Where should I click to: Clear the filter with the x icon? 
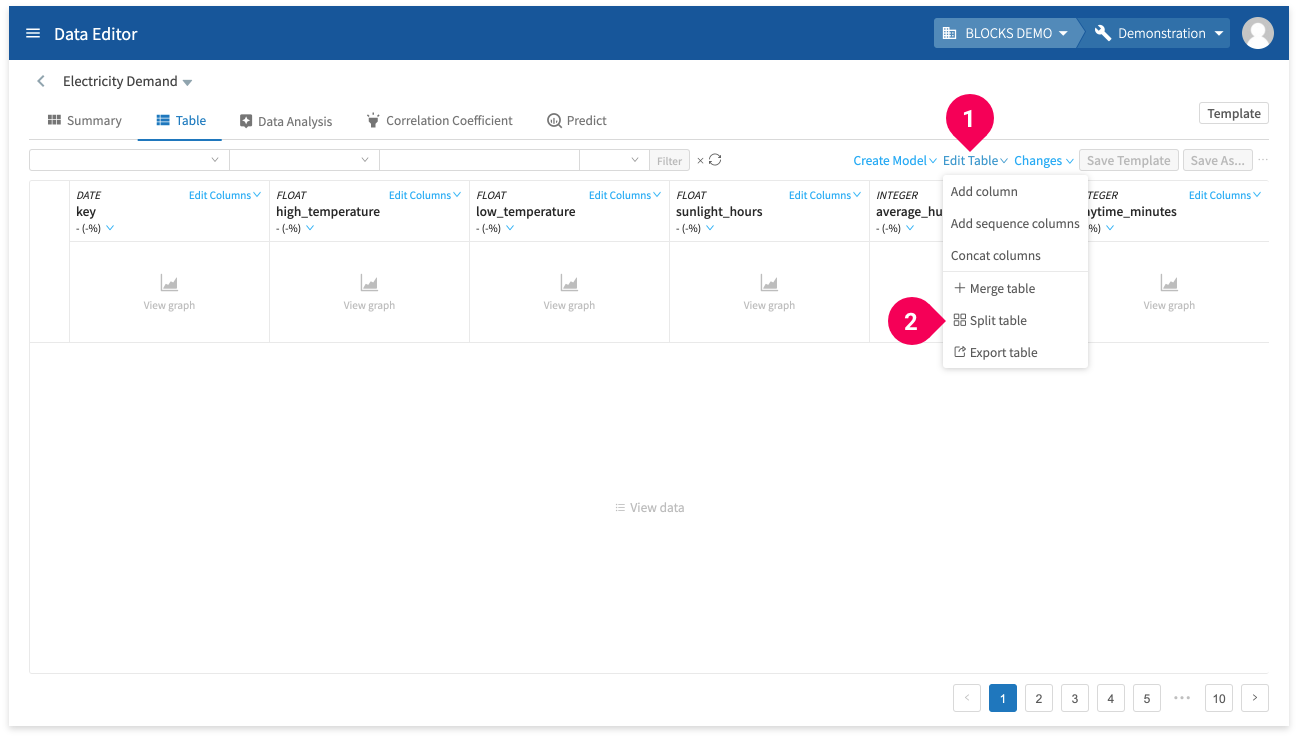click(x=700, y=160)
